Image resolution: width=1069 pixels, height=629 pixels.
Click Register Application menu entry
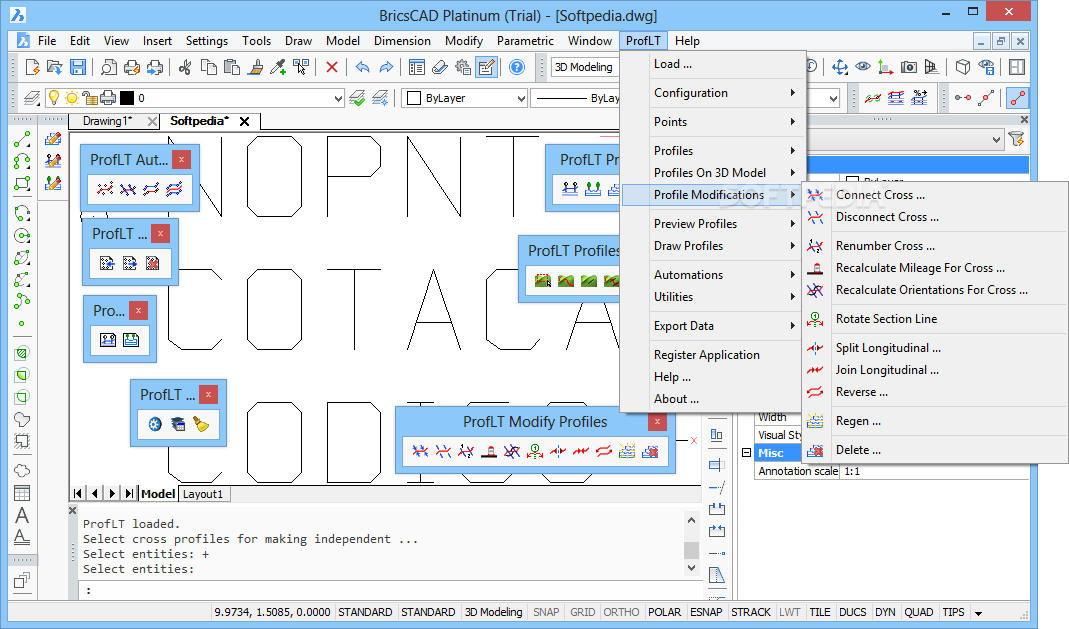pos(706,354)
